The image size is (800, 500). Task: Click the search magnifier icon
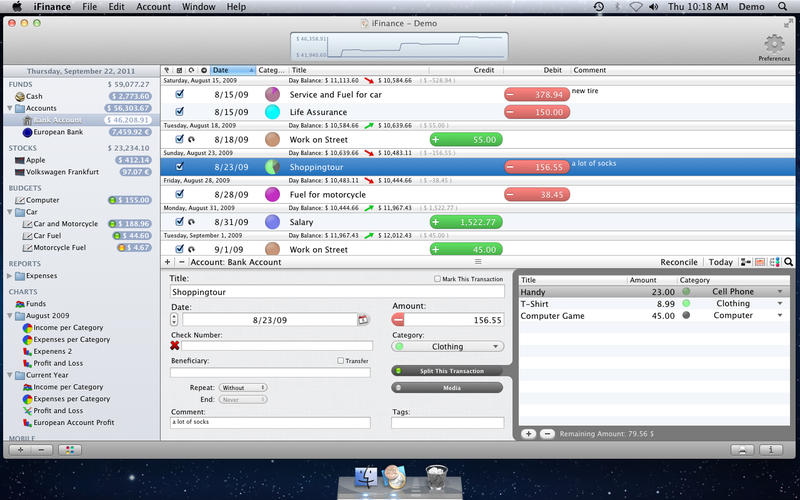pos(789,262)
